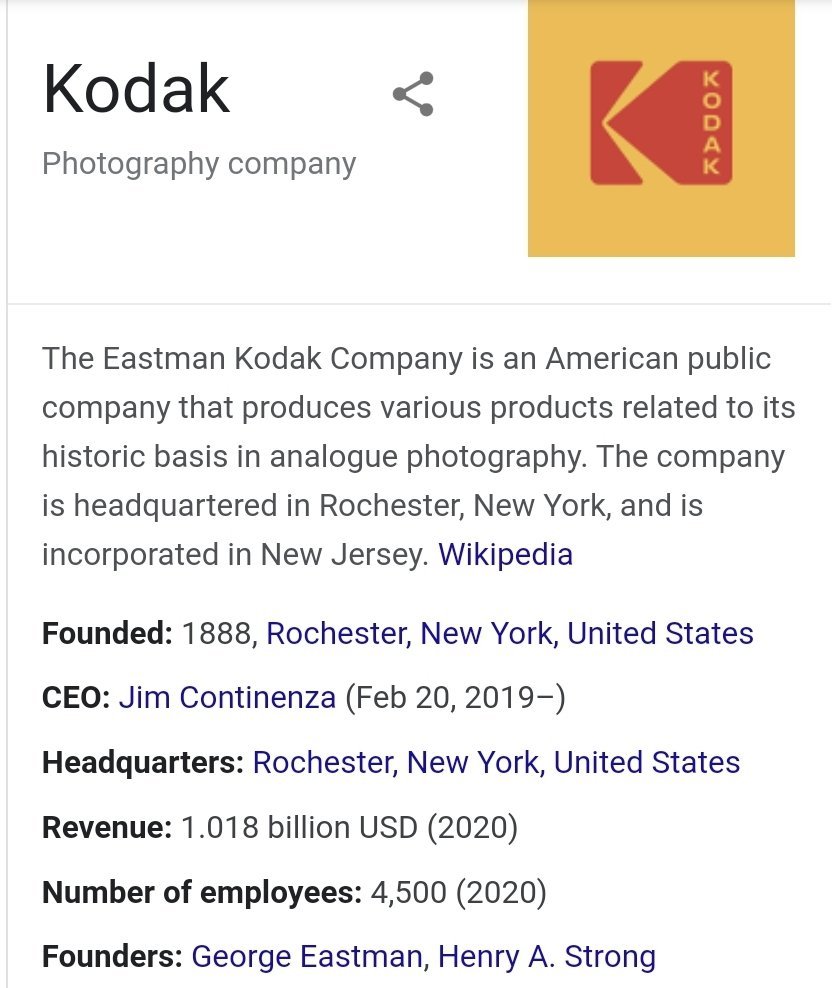Follow the George Eastman founder link
The height and width of the screenshot is (988, 832).
click(x=307, y=956)
